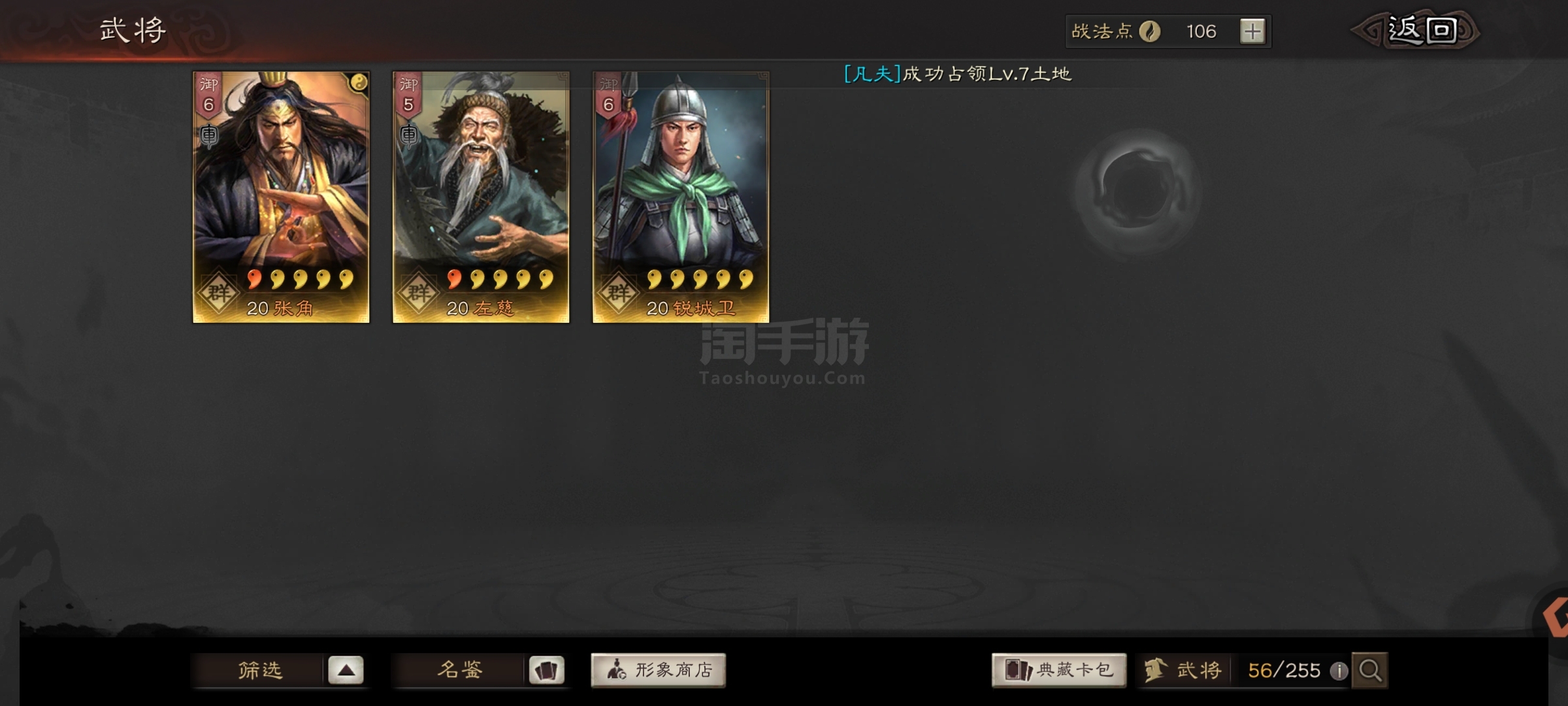Click the 战法点 flame coin icon
Screen dimensions: 1568x706
1150,31
